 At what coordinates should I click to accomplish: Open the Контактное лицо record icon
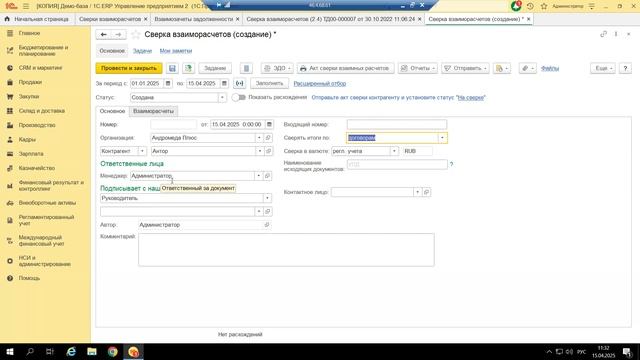(x=427, y=192)
